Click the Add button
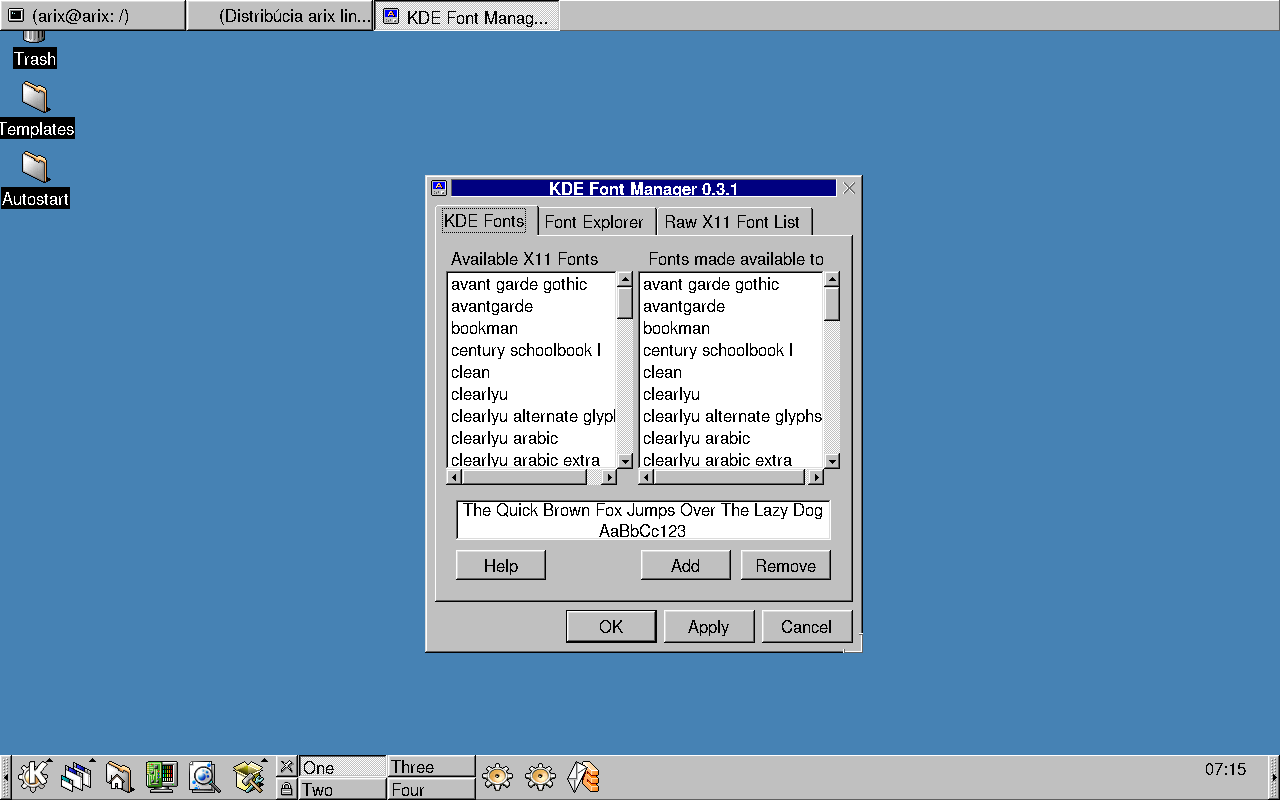The height and width of the screenshot is (800, 1280). (x=685, y=565)
